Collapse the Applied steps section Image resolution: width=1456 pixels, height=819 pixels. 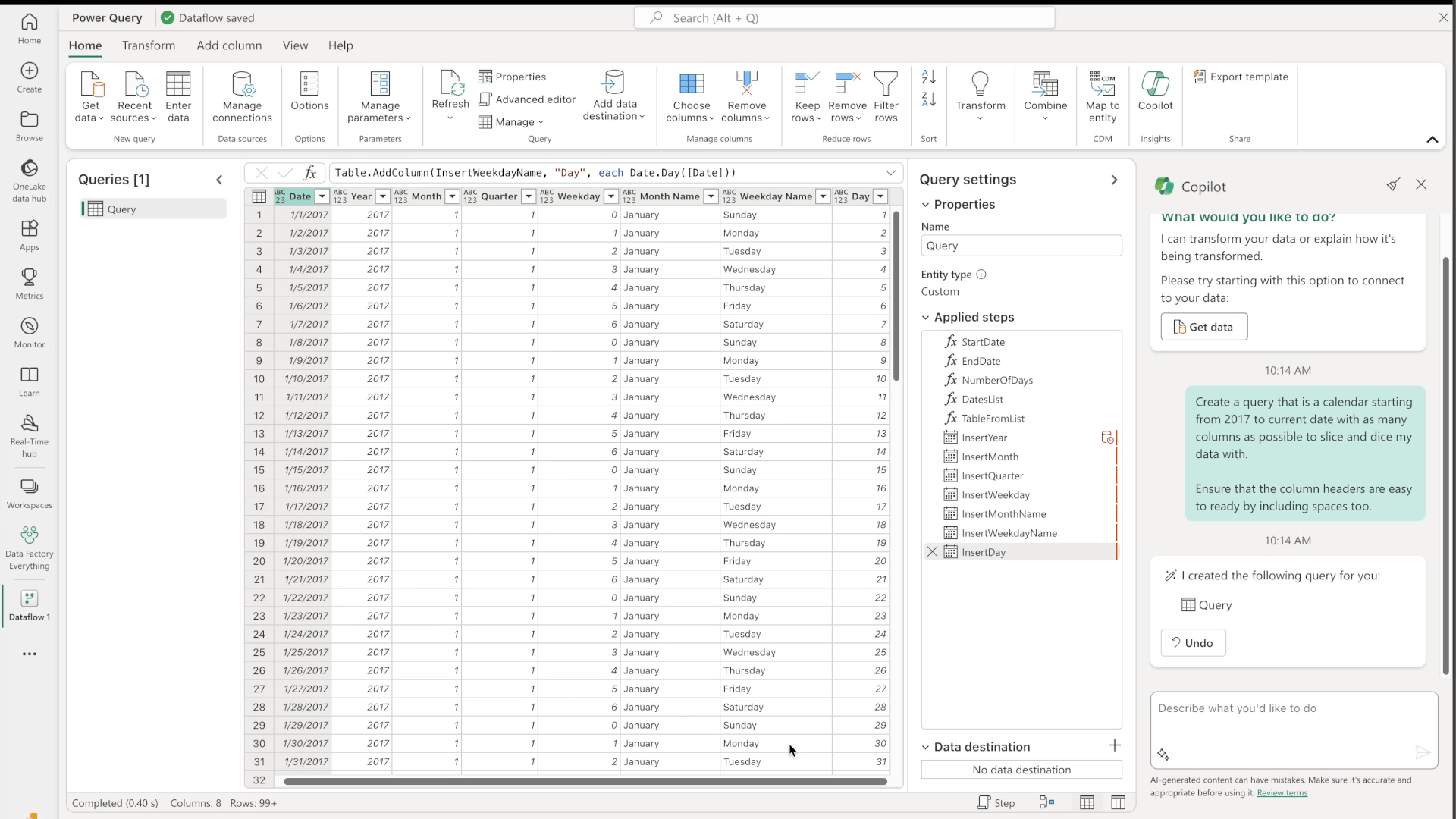(925, 318)
